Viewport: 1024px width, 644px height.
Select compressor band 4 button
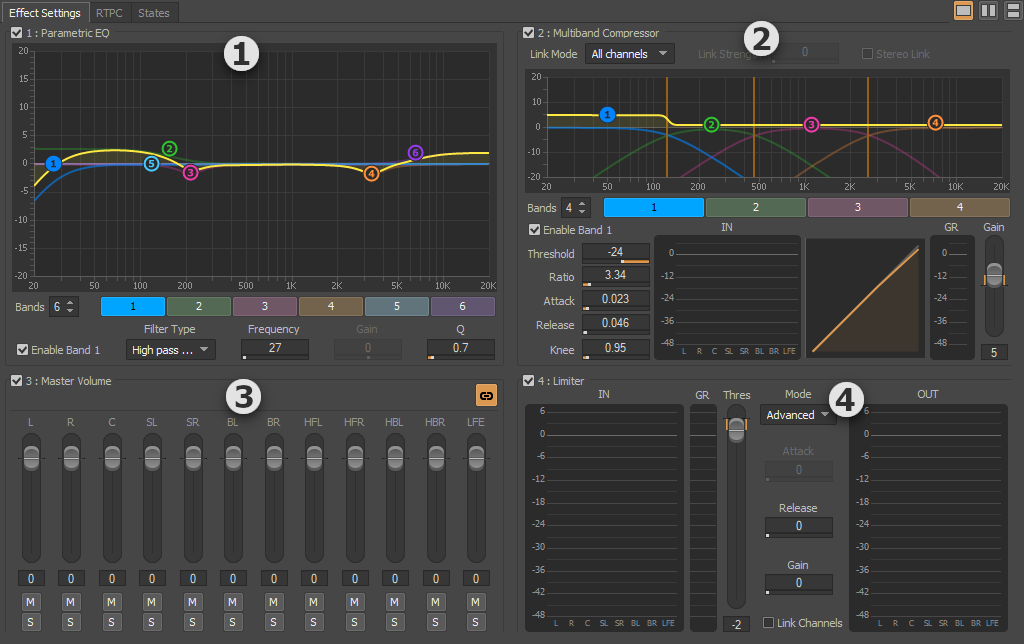pyautogui.click(x=959, y=207)
